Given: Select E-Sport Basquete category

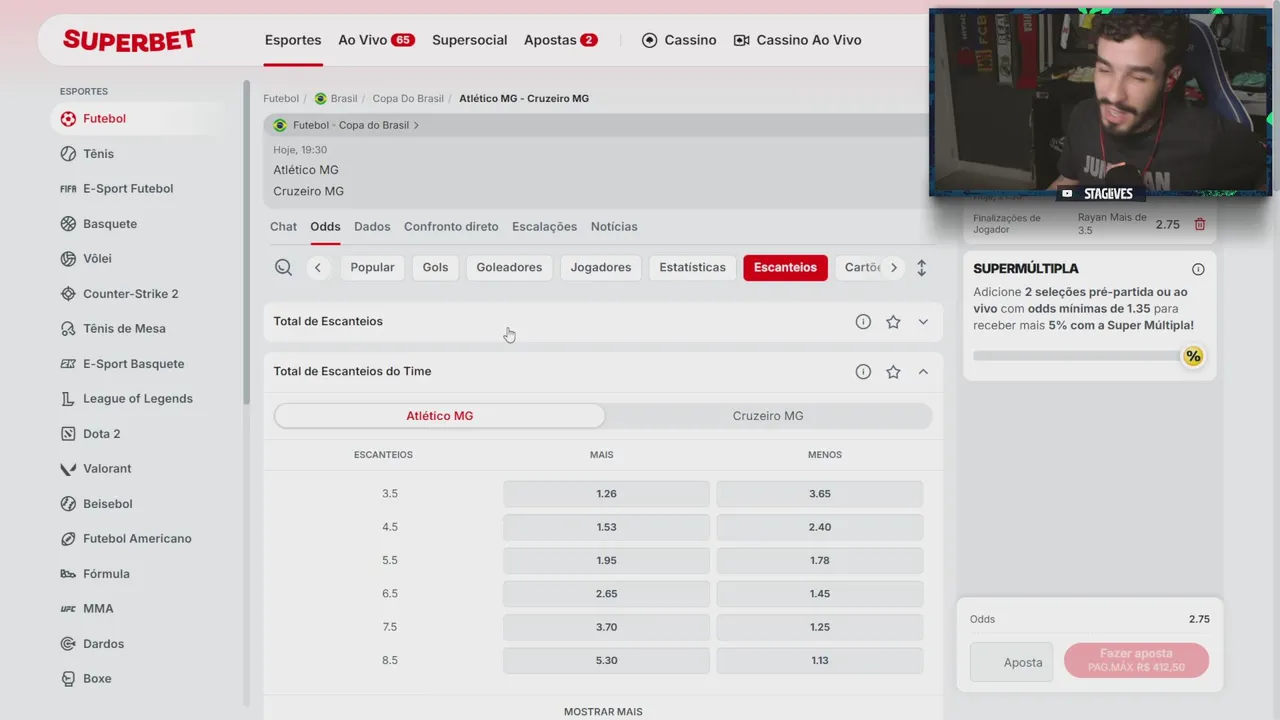Looking at the screenshot, I should [121, 364].
